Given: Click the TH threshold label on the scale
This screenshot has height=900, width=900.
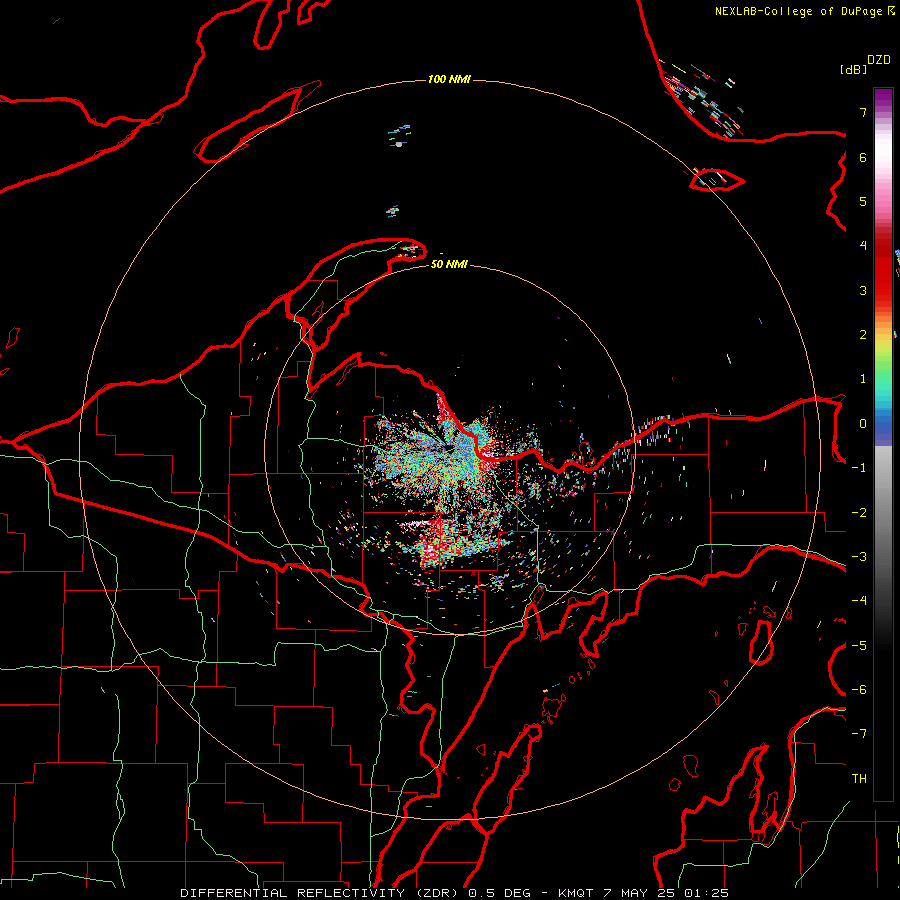Looking at the screenshot, I should 859,779.
